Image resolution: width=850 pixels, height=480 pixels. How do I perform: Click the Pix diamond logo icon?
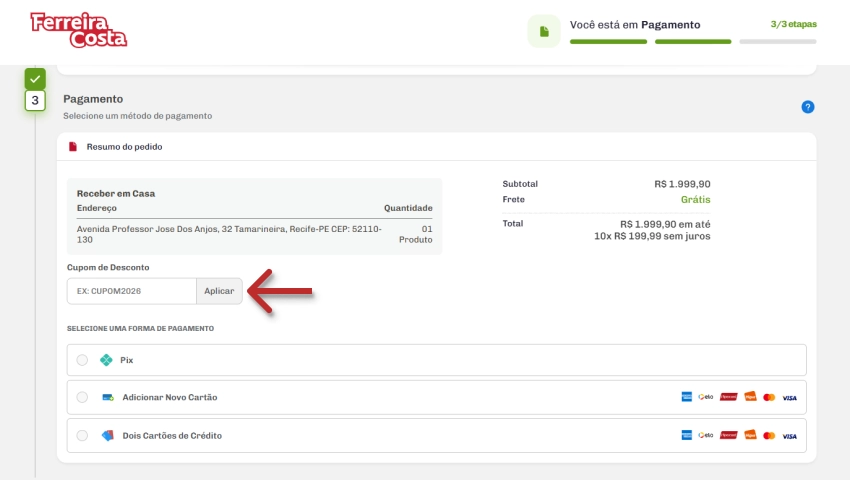click(x=106, y=360)
